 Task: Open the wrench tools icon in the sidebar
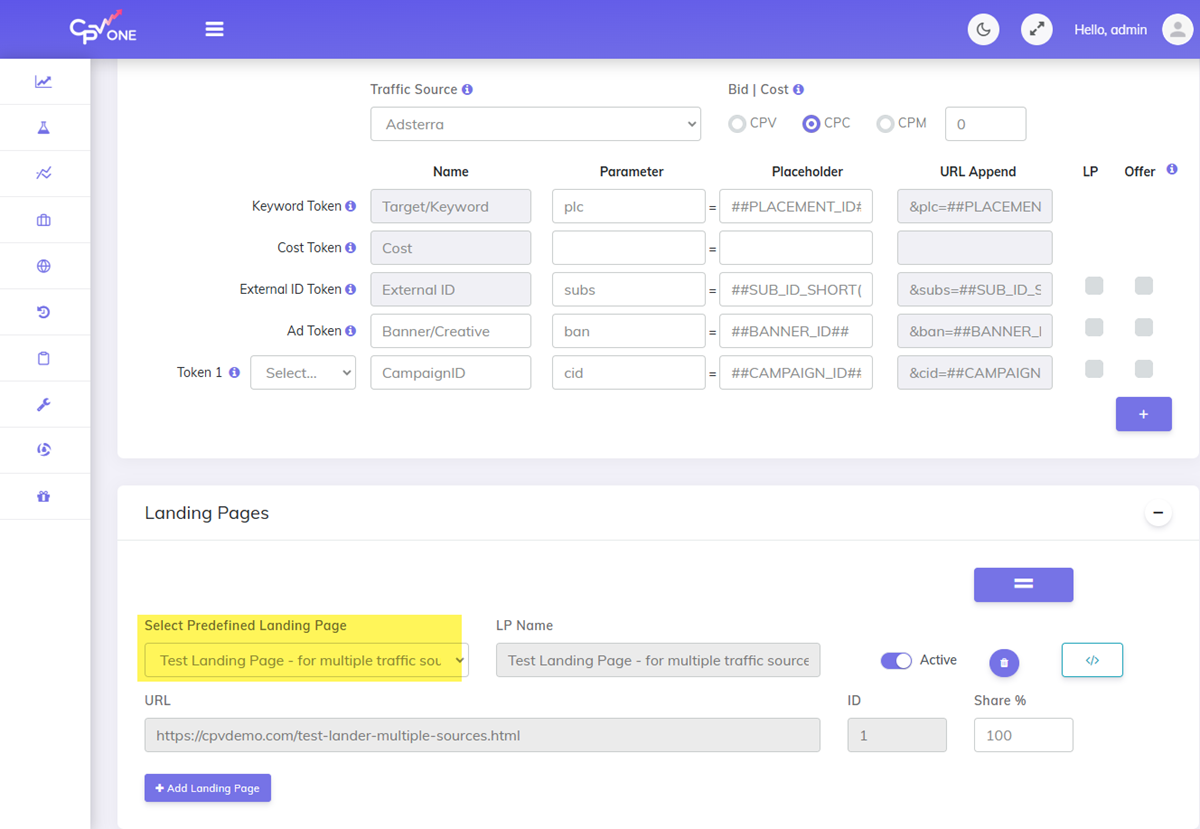pos(45,403)
